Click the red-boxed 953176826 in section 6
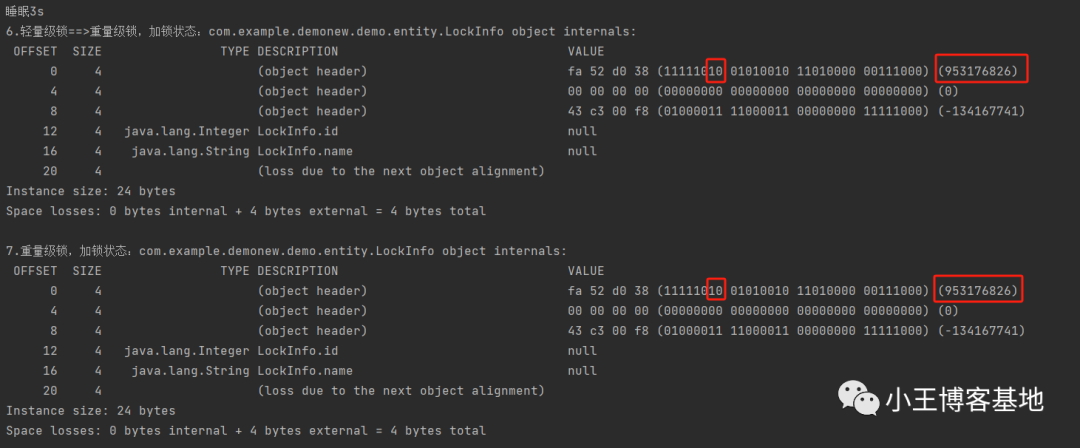 (x=982, y=71)
